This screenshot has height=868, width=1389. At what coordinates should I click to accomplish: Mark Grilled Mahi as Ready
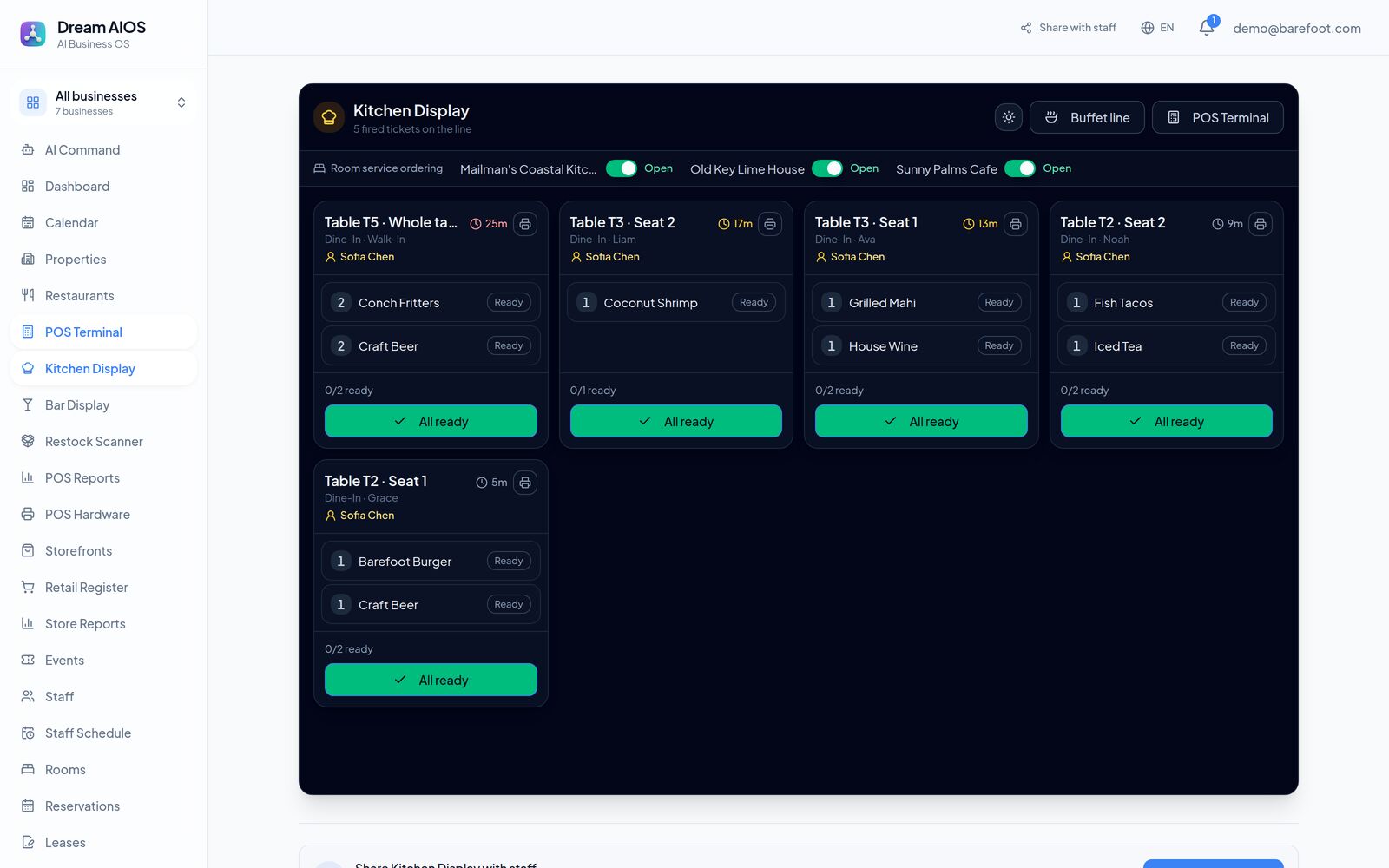[999, 303]
